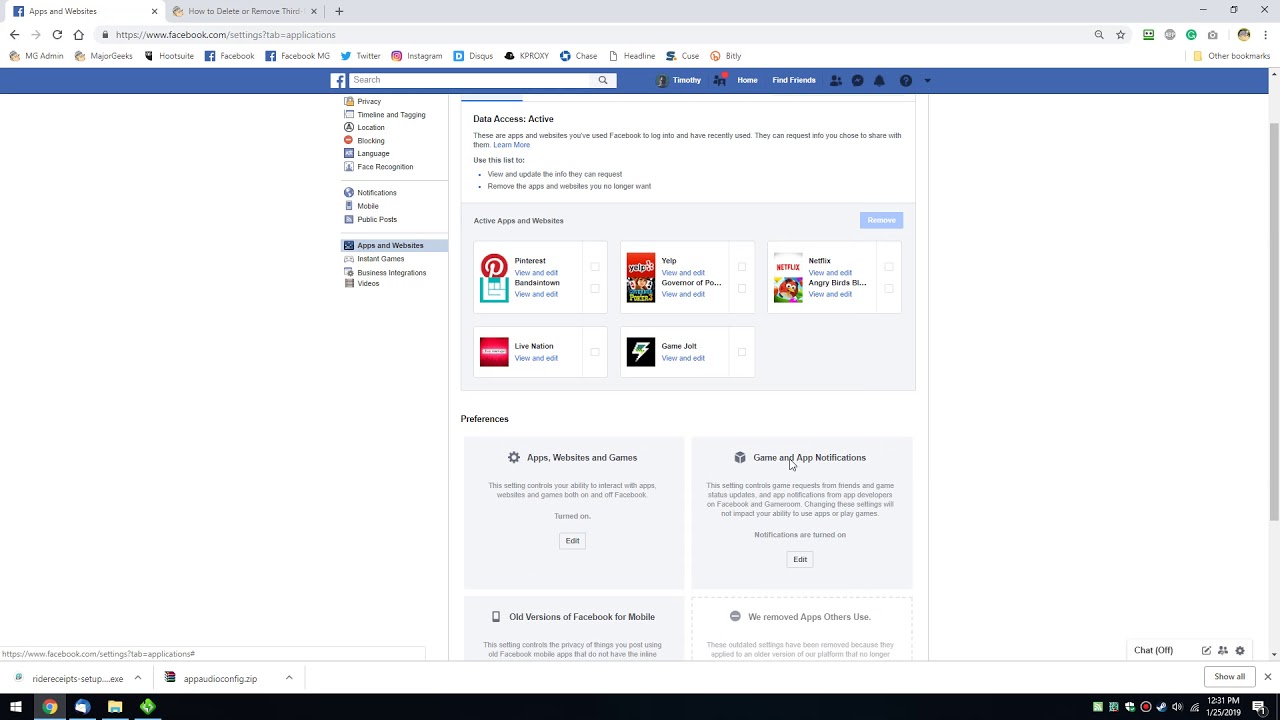Open Facebook account dropdown arrow
This screenshot has width=1280, height=720.
click(x=927, y=80)
